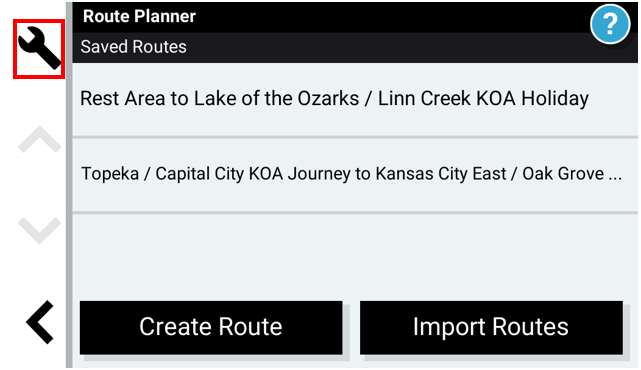Click the blue circle in the header corner

pos(610,24)
